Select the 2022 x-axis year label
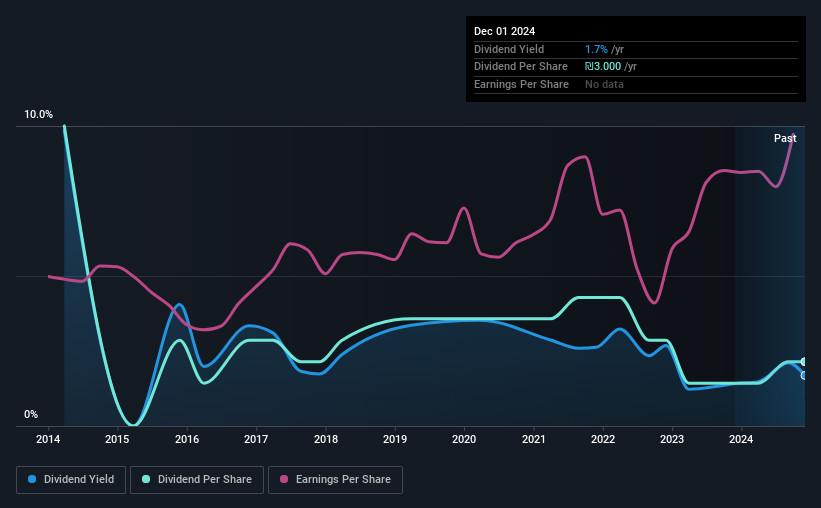The width and height of the screenshot is (821, 508). tap(603, 439)
